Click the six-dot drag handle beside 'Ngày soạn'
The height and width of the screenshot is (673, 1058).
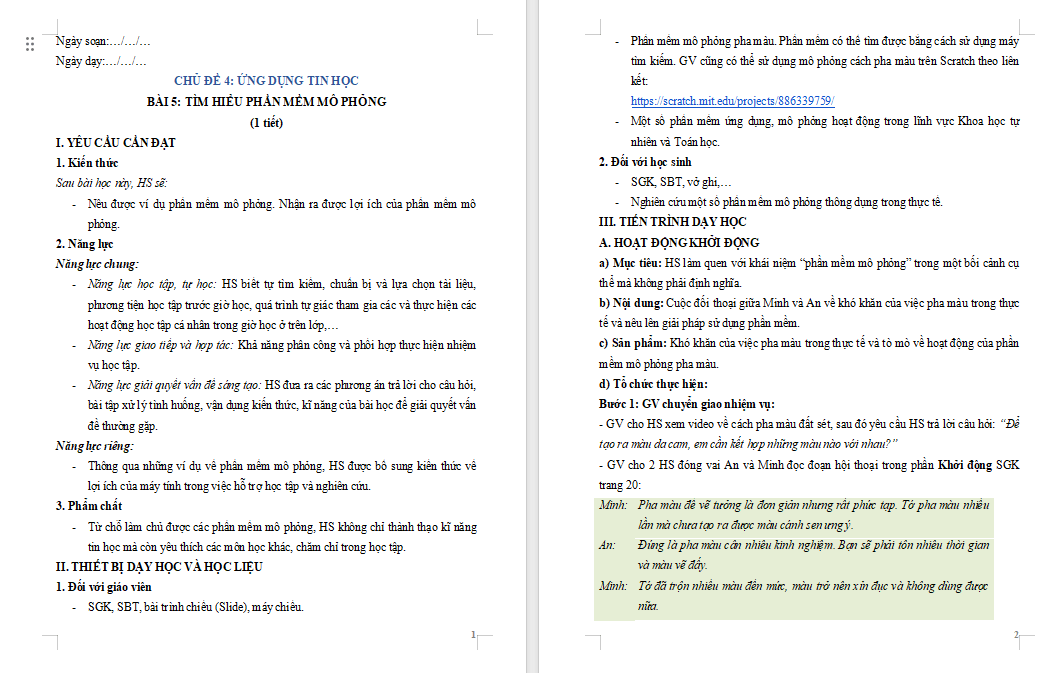click(x=30, y=44)
